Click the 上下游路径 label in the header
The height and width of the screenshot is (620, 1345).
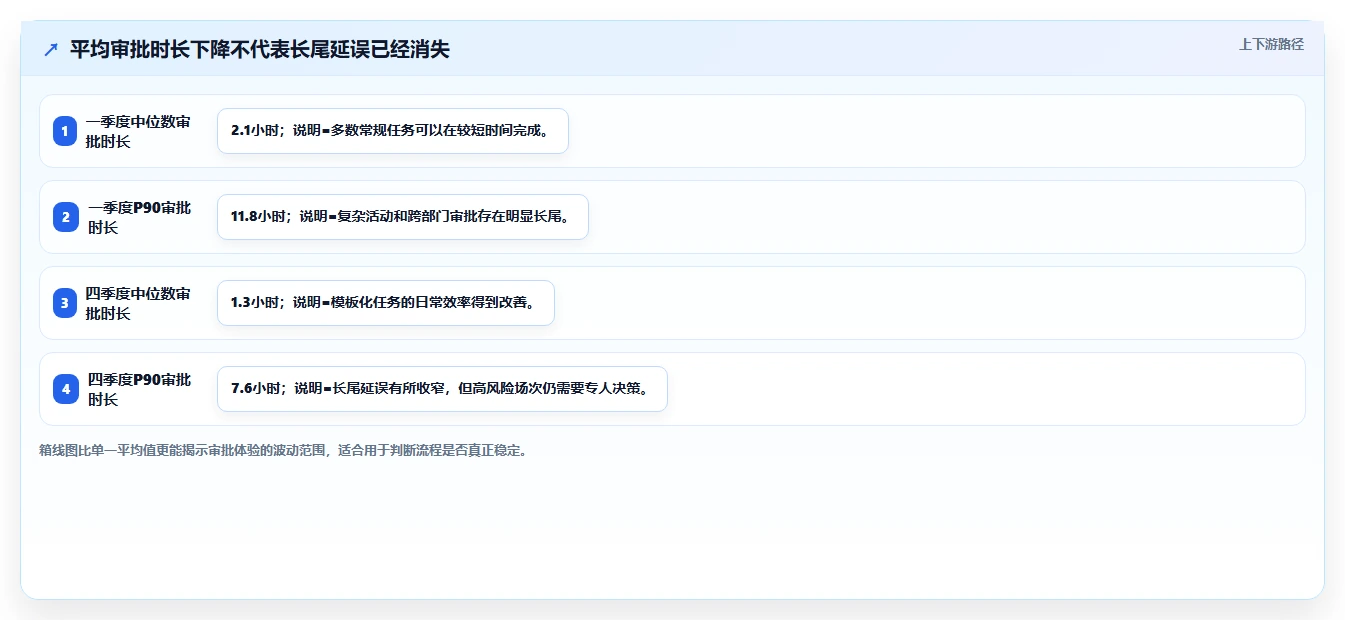[1271, 44]
